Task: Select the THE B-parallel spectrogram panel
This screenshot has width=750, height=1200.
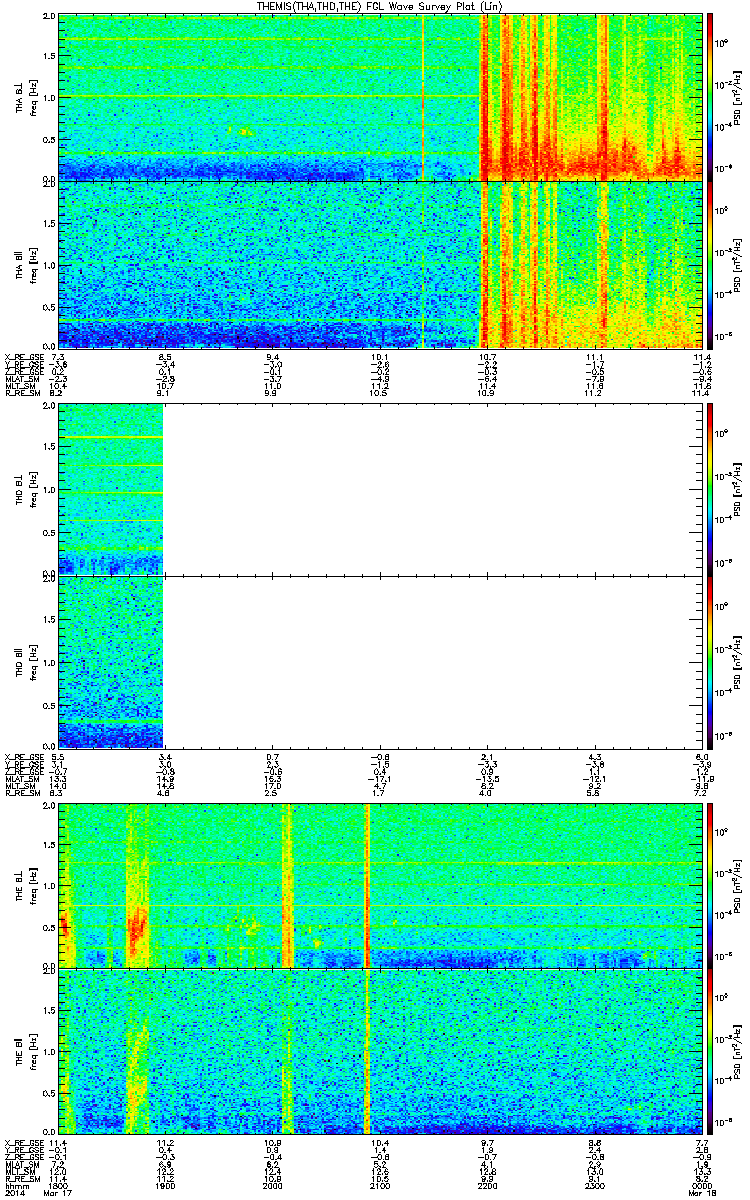Action: (x=380, y=1051)
